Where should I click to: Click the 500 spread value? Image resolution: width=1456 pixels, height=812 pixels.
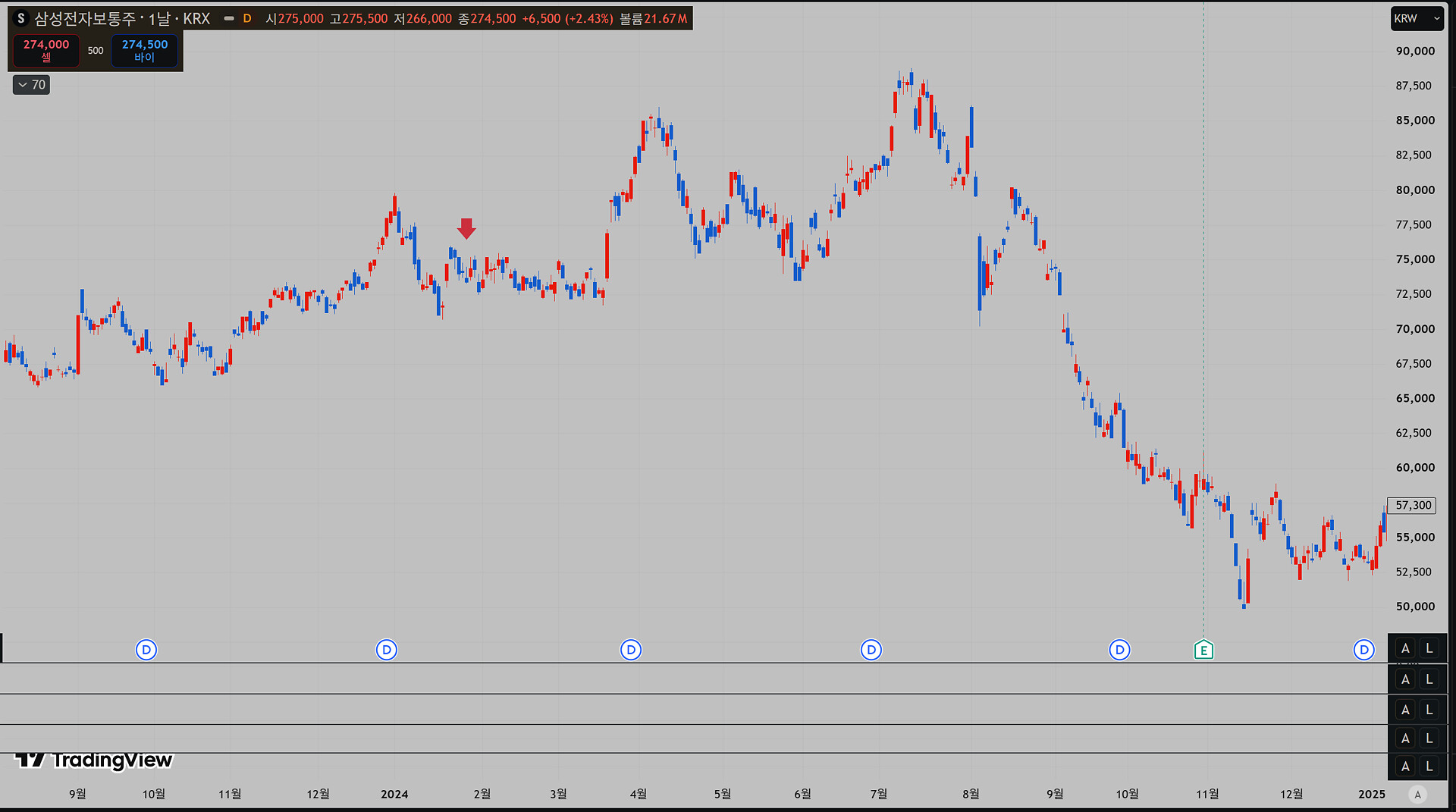pos(96,51)
